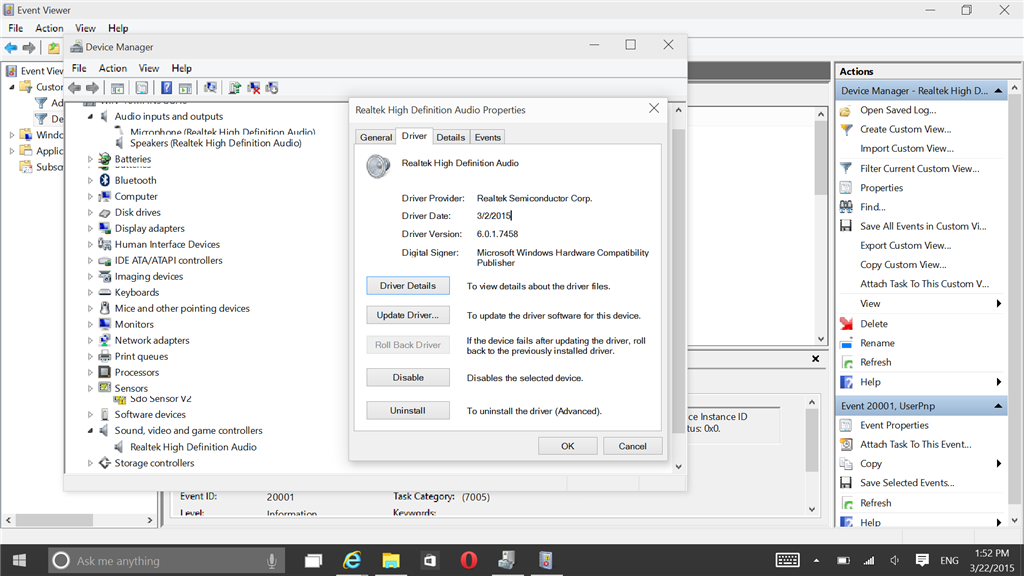Screen dimensions: 1024x576
Task: Click Back arrow in Device Manager toolbar
Action: coord(74,88)
